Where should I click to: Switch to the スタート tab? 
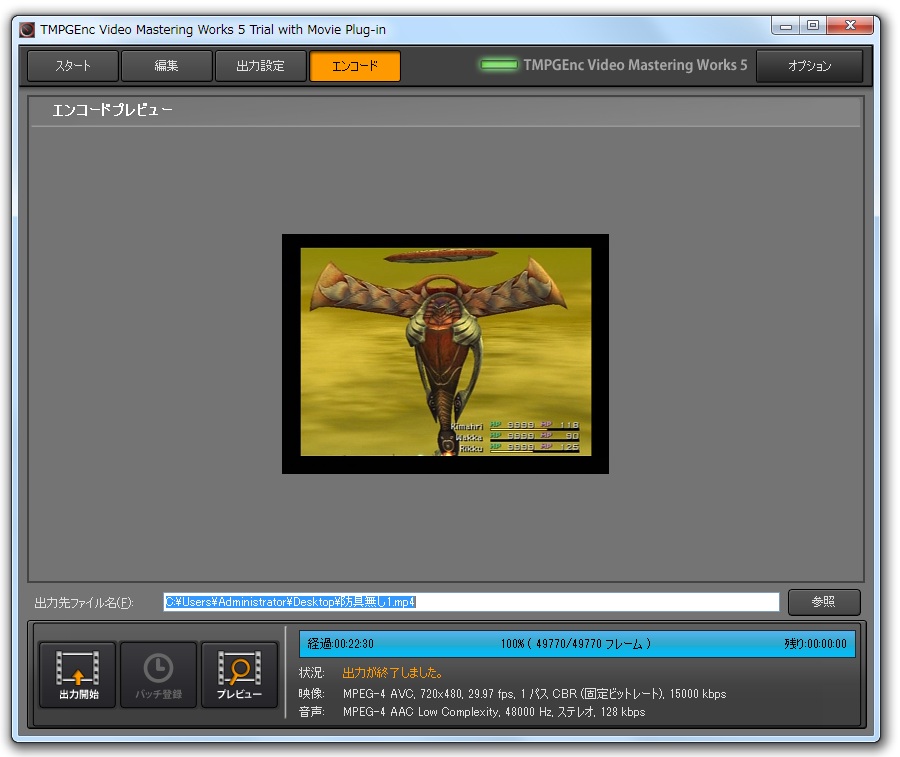pos(72,66)
